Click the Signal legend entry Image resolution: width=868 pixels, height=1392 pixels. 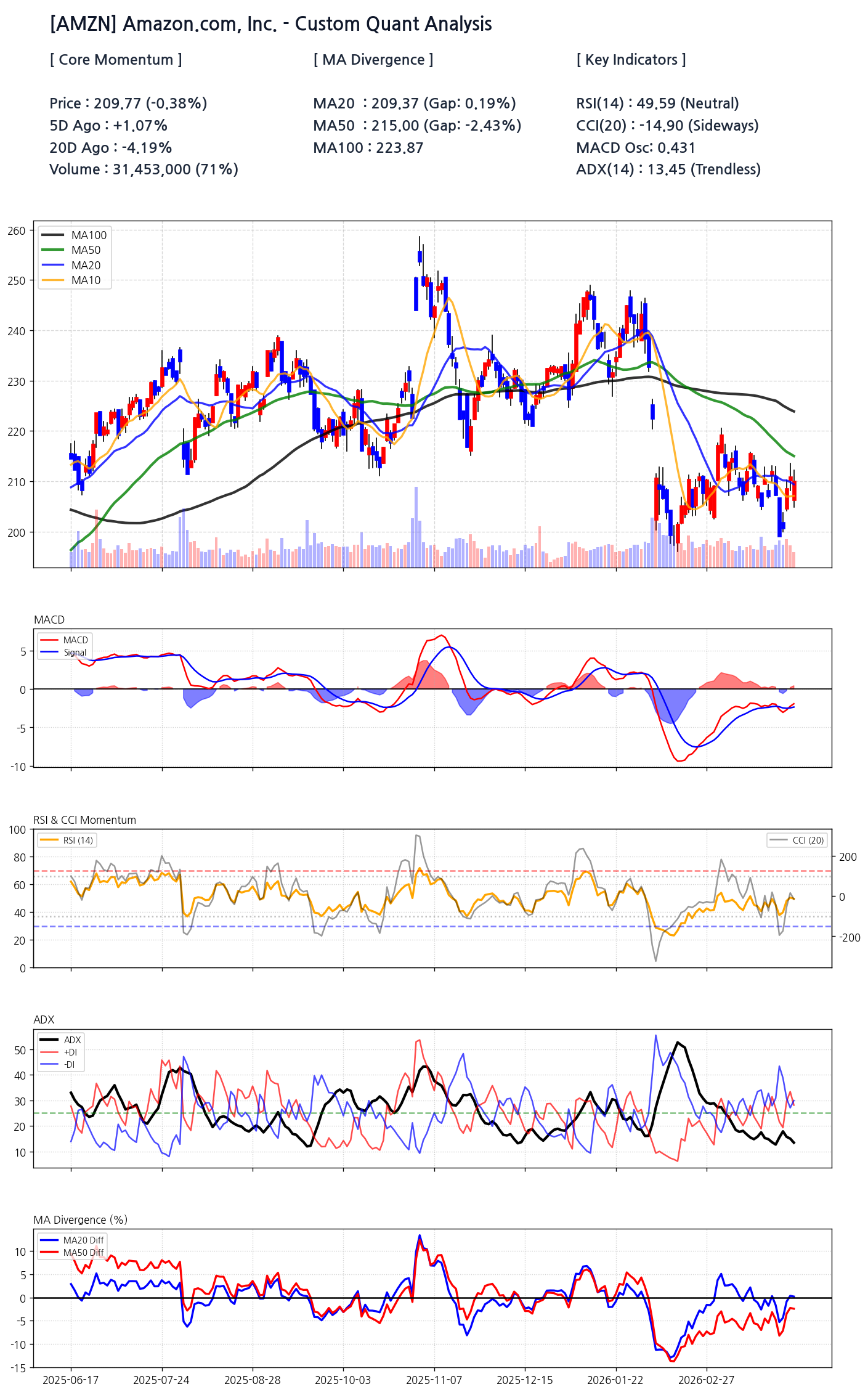pyautogui.click(x=63, y=653)
